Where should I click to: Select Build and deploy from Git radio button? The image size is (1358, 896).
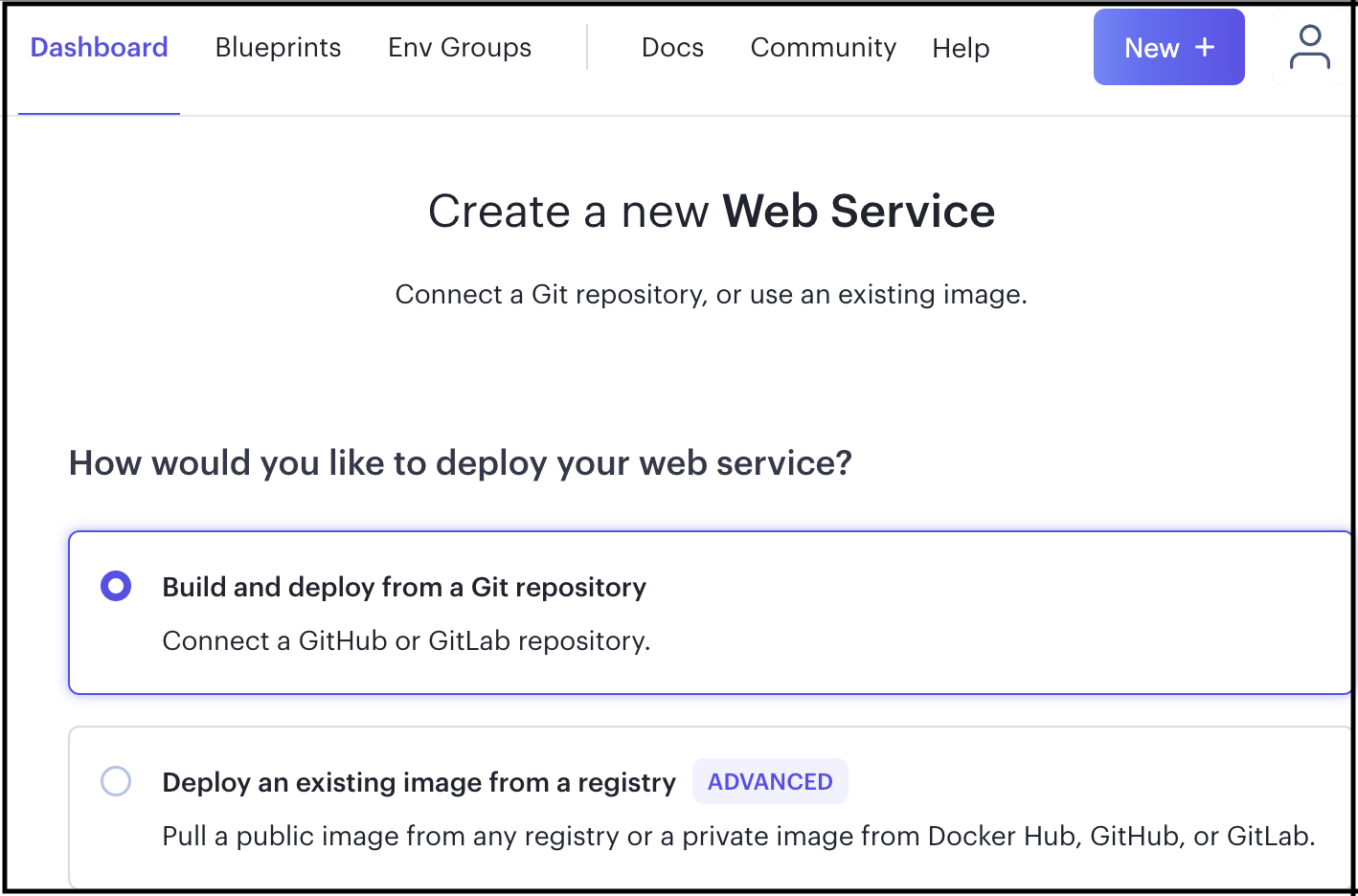coord(116,586)
